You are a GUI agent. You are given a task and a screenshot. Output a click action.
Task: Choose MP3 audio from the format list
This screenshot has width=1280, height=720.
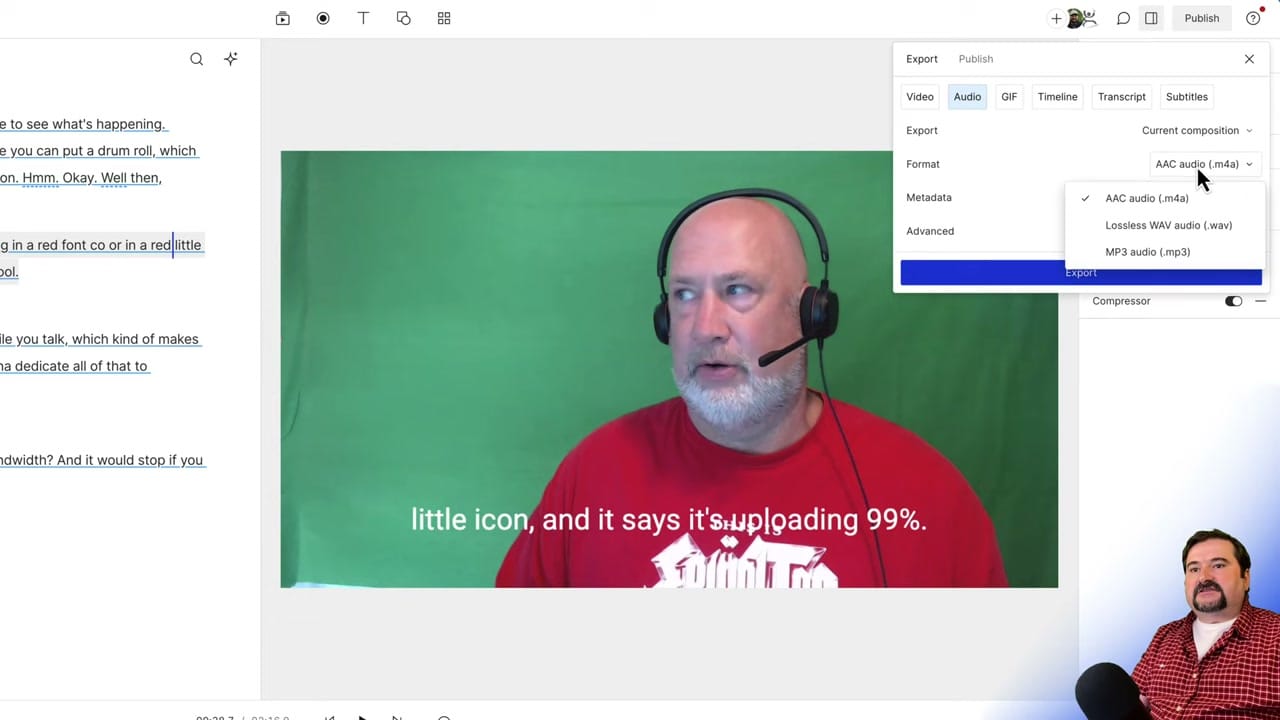(1147, 251)
